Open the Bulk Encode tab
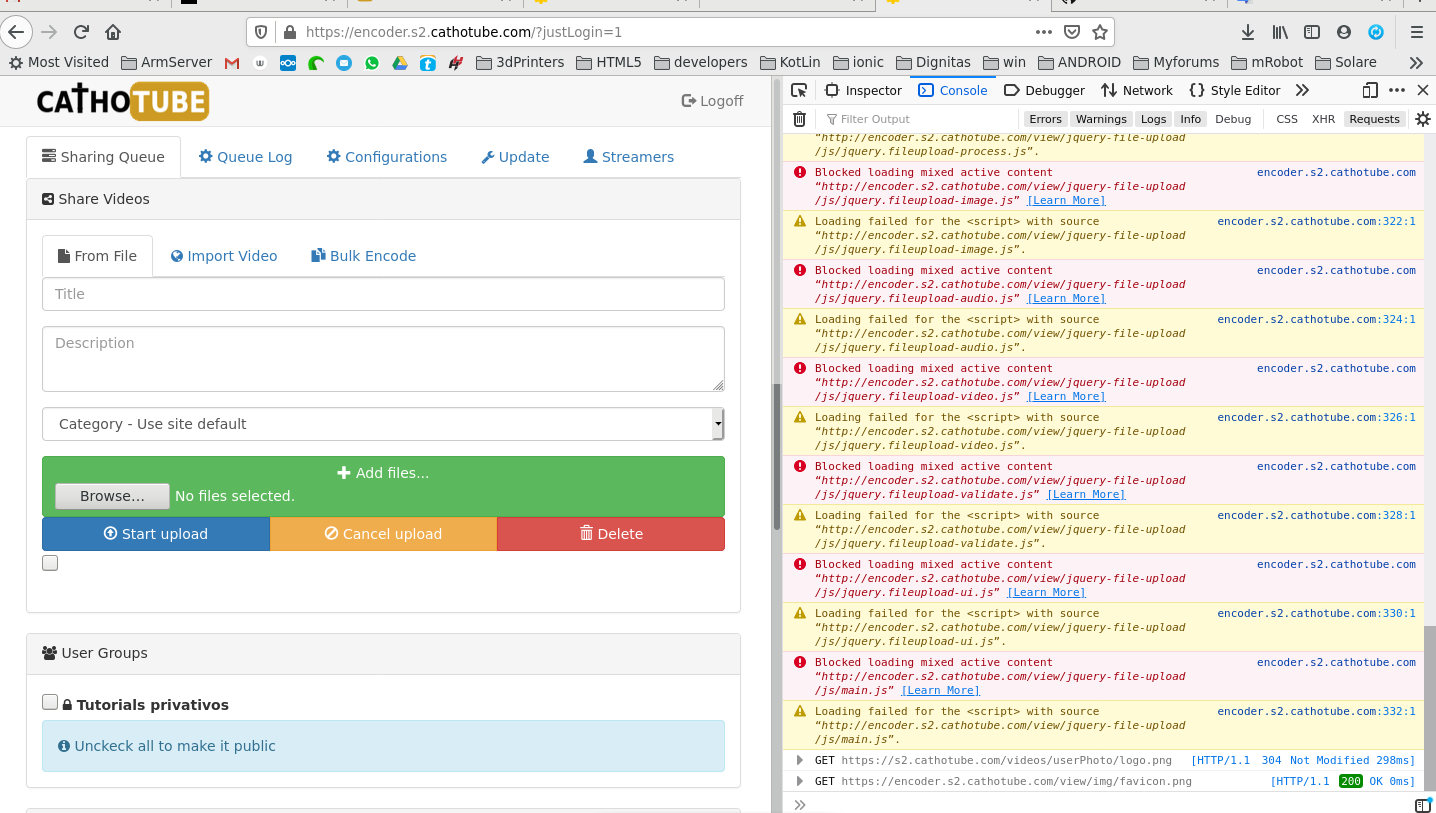The height and width of the screenshot is (813, 1436). [x=363, y=255]
